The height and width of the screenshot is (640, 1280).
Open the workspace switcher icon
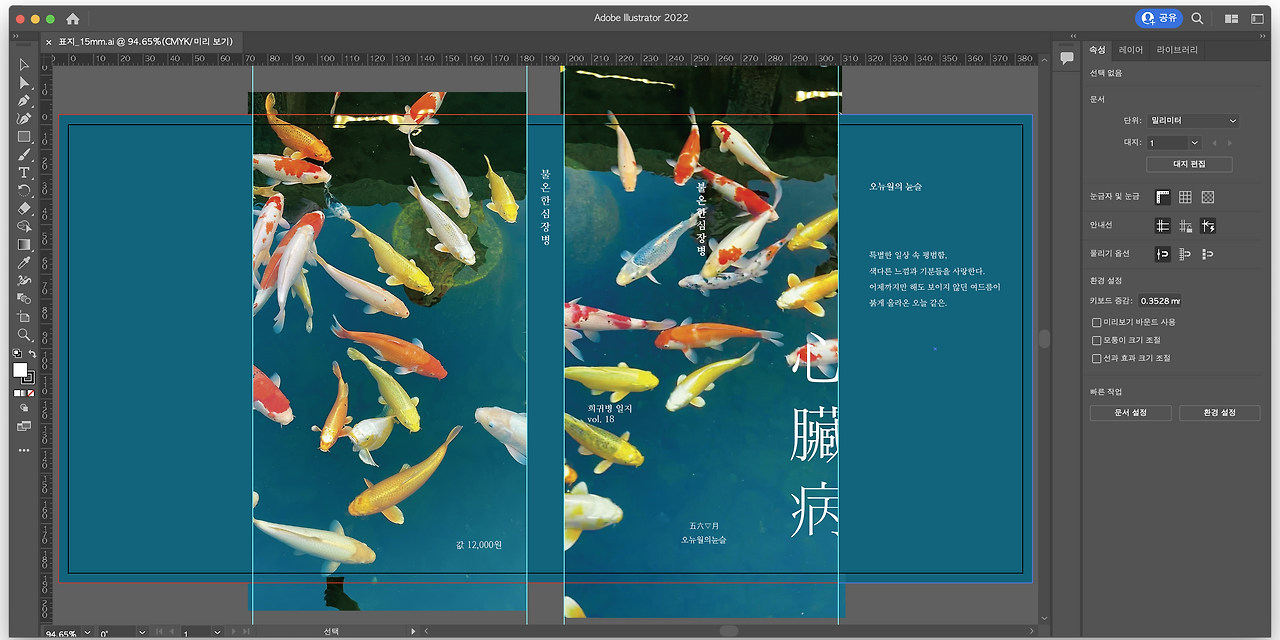pos(1257,18)
